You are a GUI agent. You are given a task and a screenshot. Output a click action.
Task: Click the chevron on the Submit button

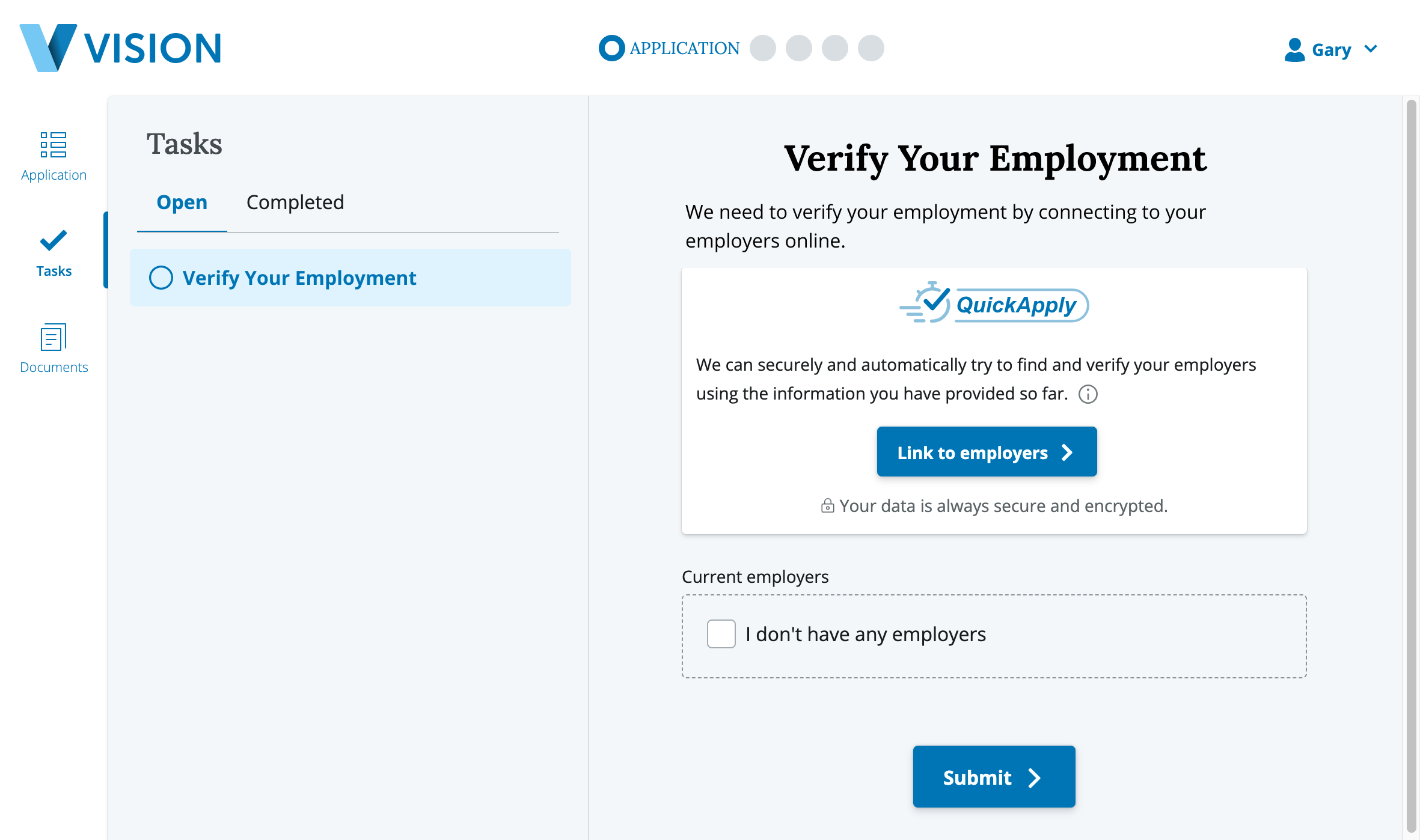coord(1034,778)
